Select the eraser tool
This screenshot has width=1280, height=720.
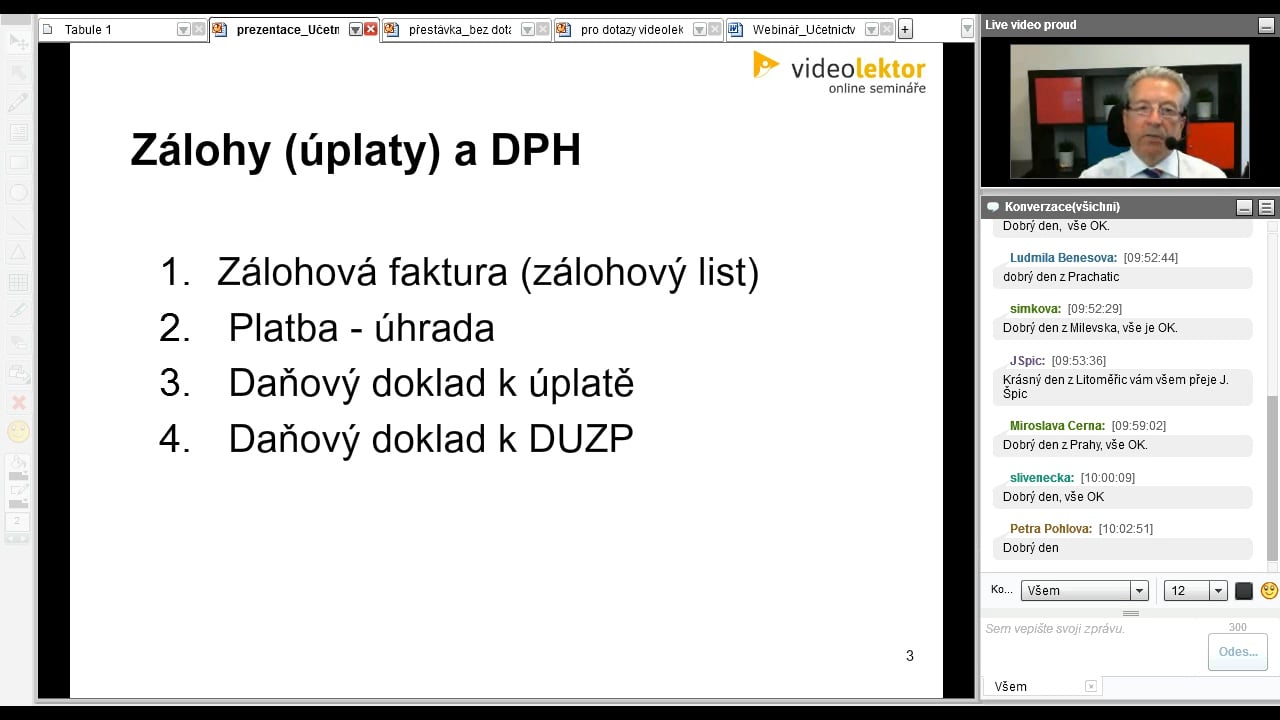pyautogui.click(x=18, y=342)
